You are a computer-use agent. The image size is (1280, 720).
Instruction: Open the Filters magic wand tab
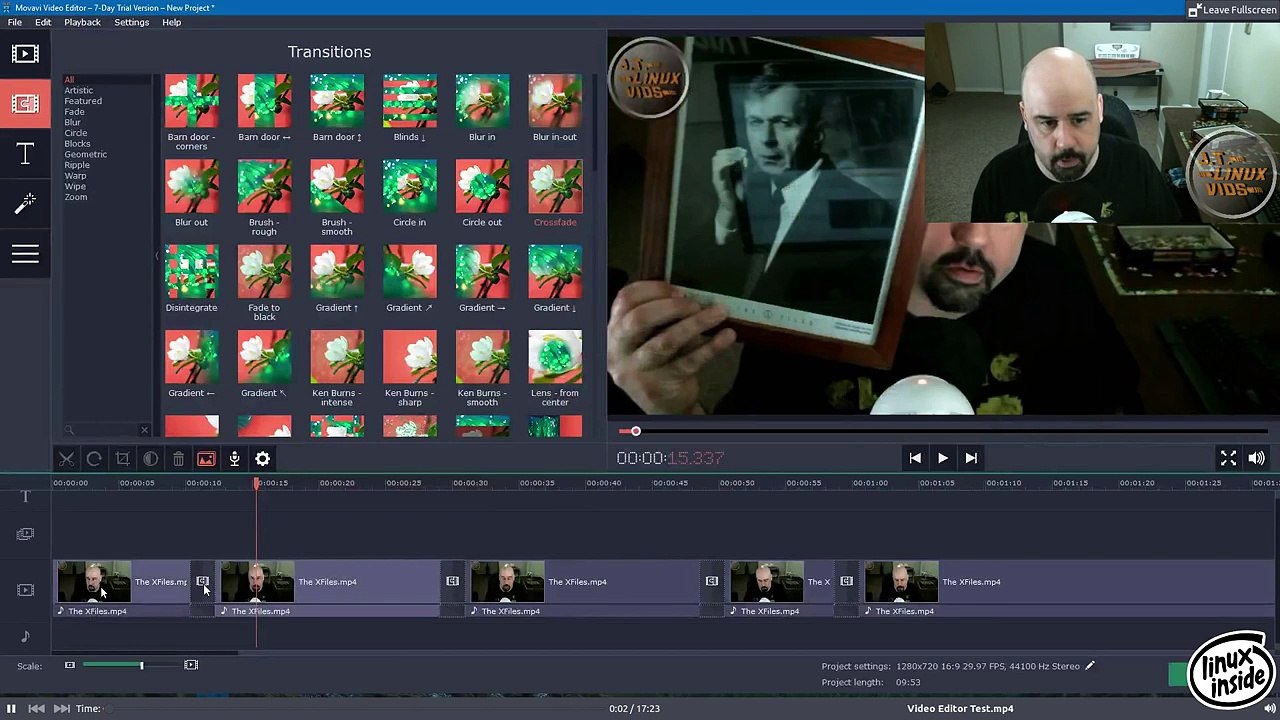tap(25, 204)
